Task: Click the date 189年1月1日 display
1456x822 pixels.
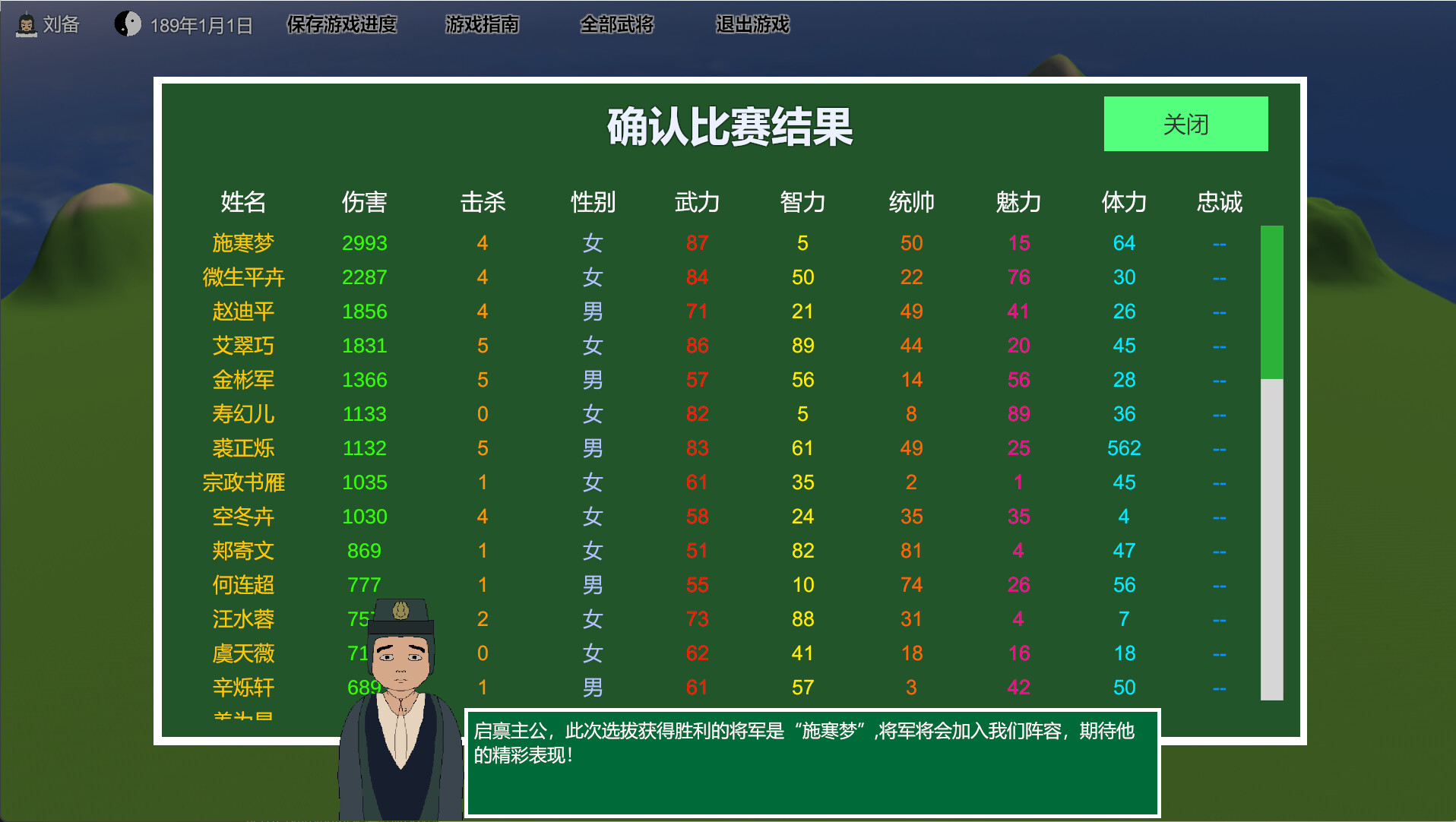Action: (201, 23)
